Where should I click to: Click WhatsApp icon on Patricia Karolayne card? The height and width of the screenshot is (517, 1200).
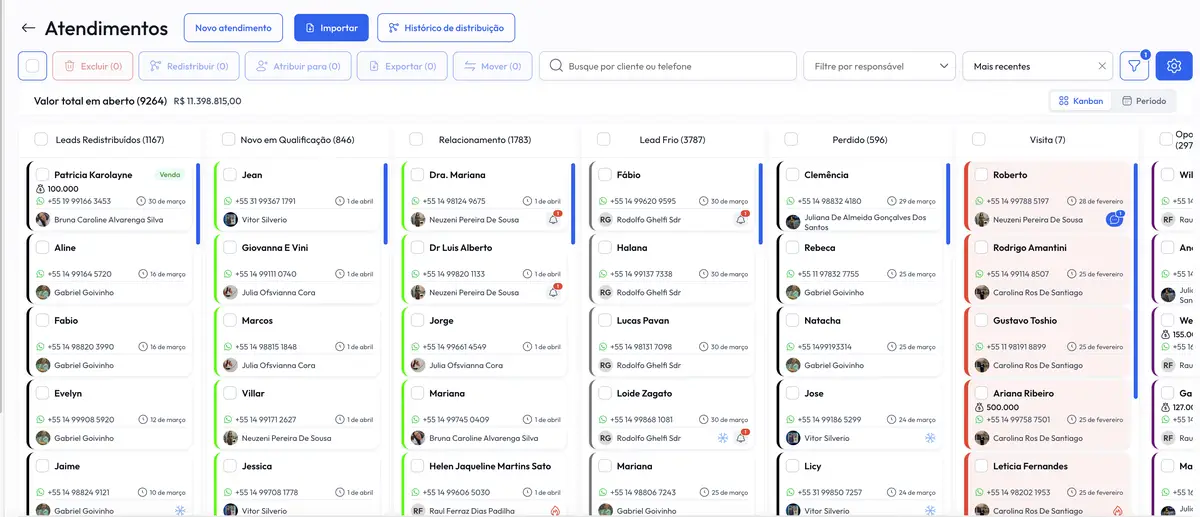41,201
